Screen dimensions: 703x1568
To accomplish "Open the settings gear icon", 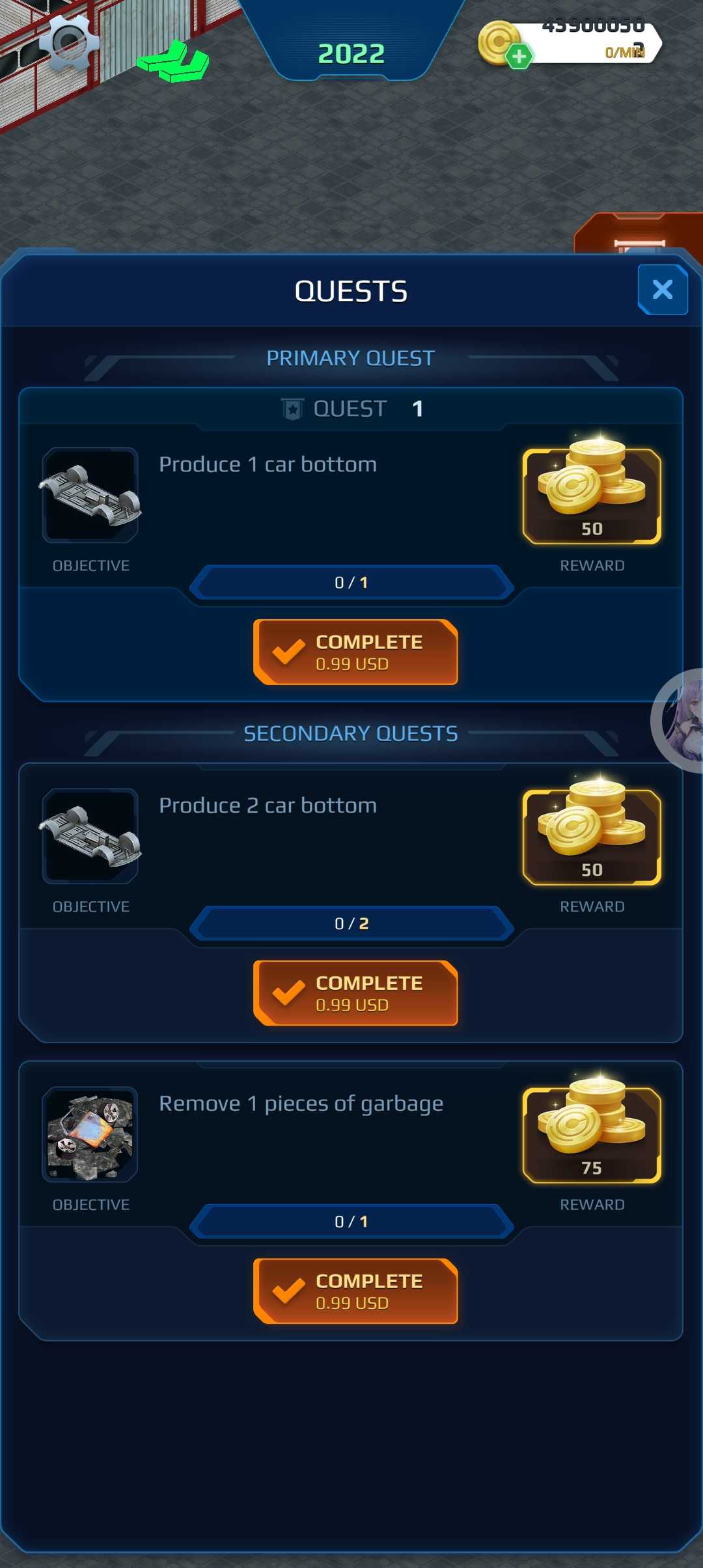I will [x=69, y=42].
